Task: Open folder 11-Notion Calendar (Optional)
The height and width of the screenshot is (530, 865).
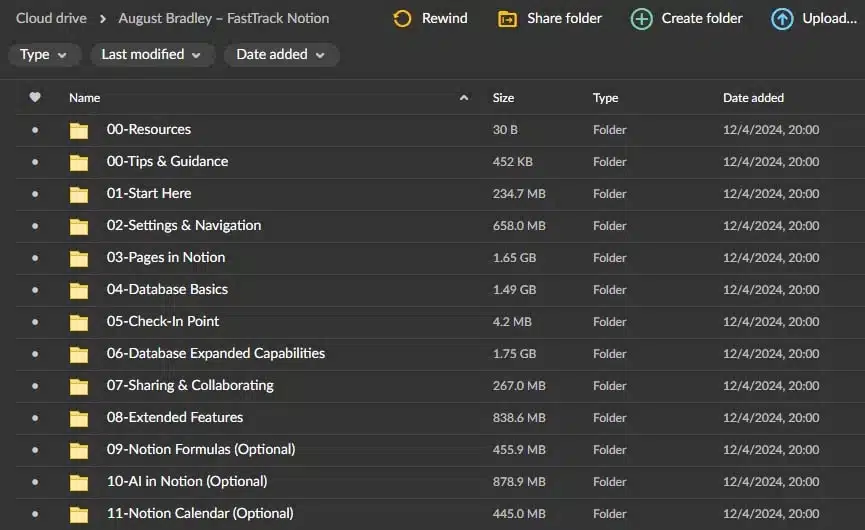Action: pyautogui.click(x=200, y=513)
